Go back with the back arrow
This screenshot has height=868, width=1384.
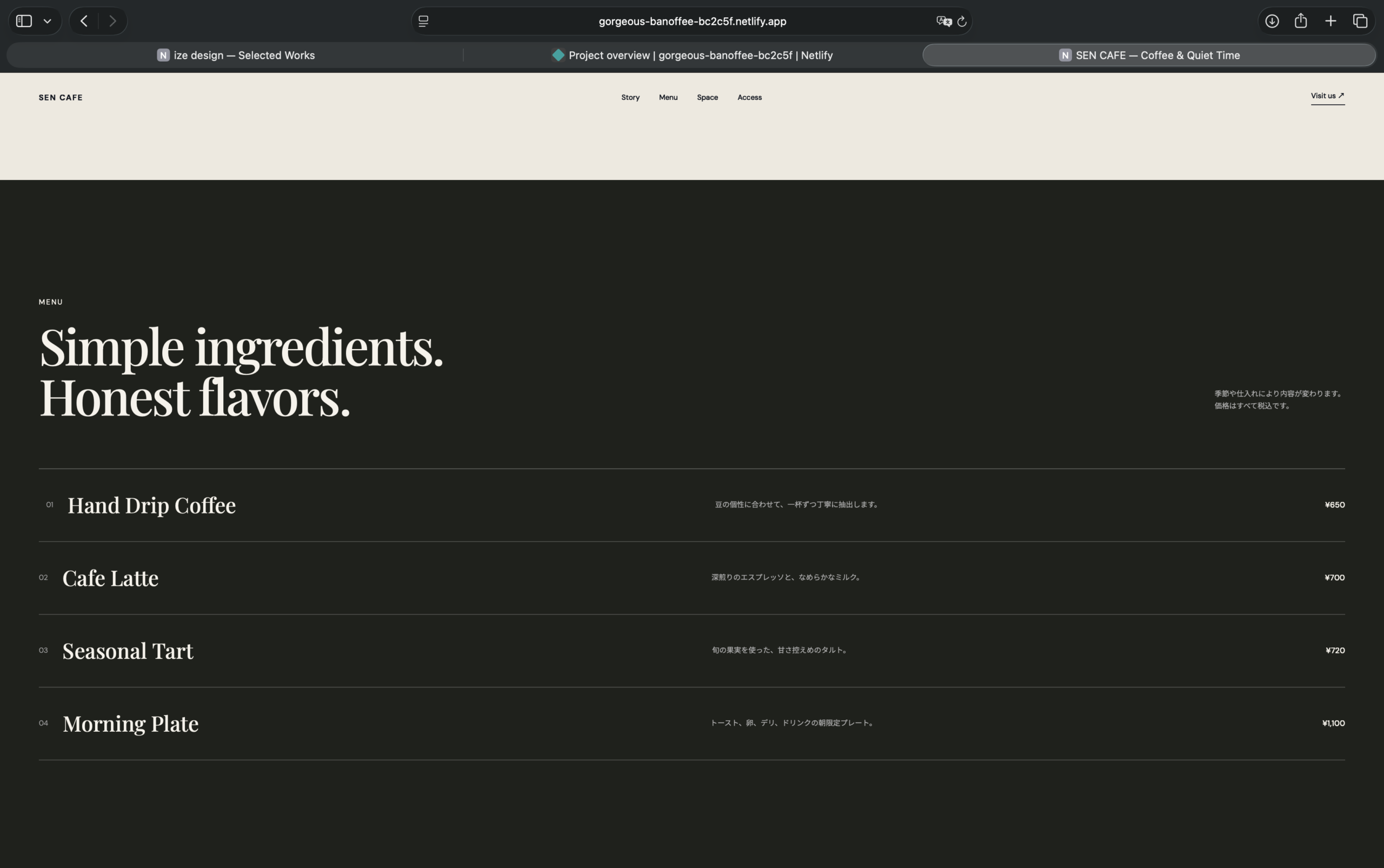(x=84, y=21)
